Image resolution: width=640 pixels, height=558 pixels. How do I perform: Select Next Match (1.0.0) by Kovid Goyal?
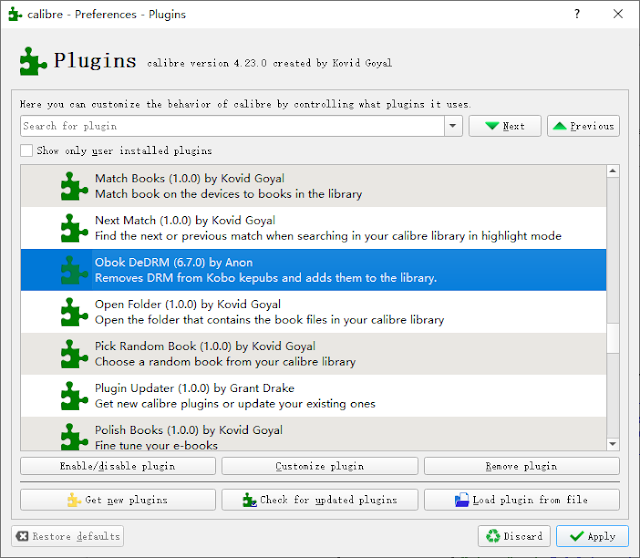click(313, 228)
